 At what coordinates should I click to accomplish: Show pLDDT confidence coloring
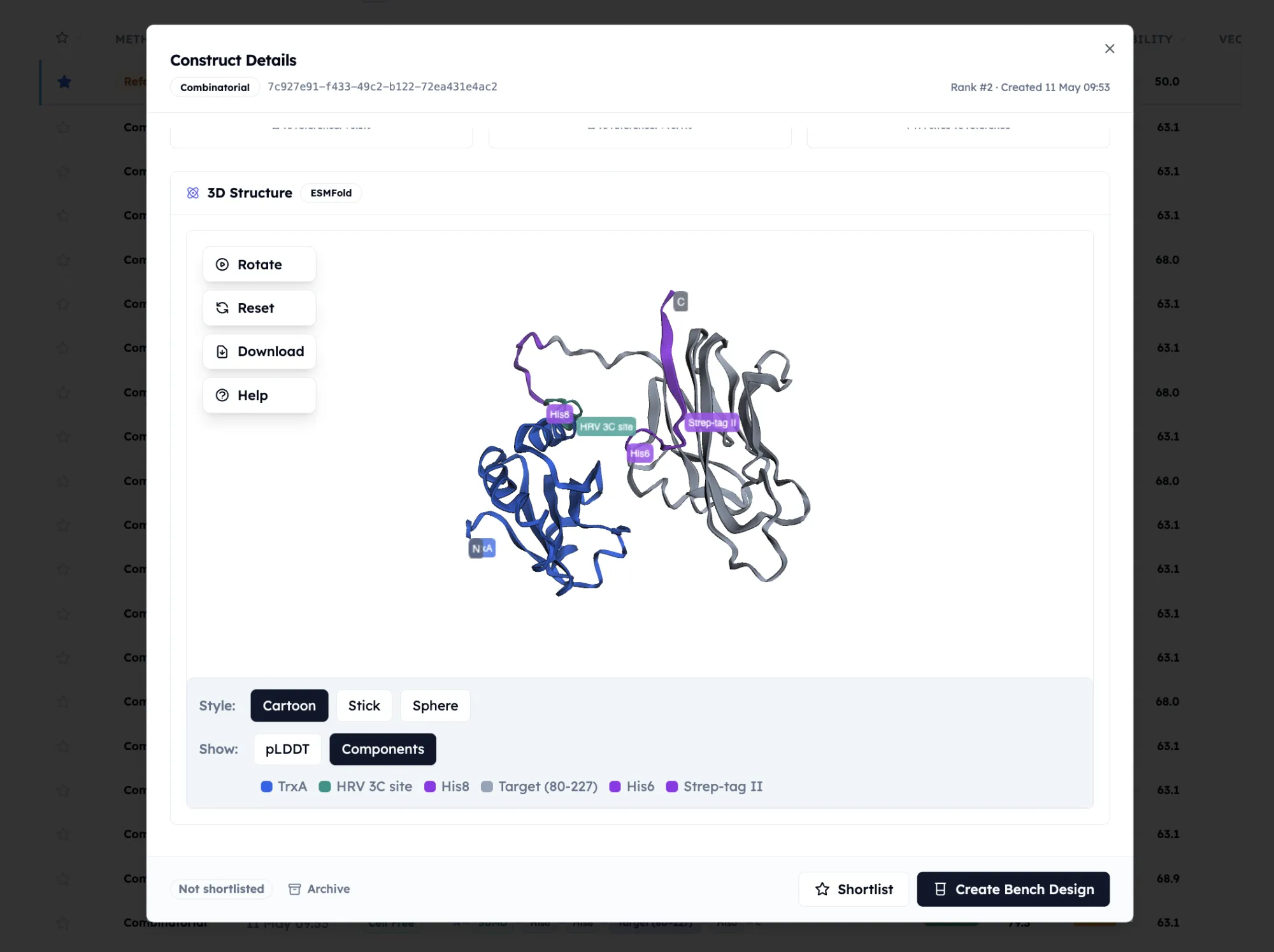(x=287, y=749)
